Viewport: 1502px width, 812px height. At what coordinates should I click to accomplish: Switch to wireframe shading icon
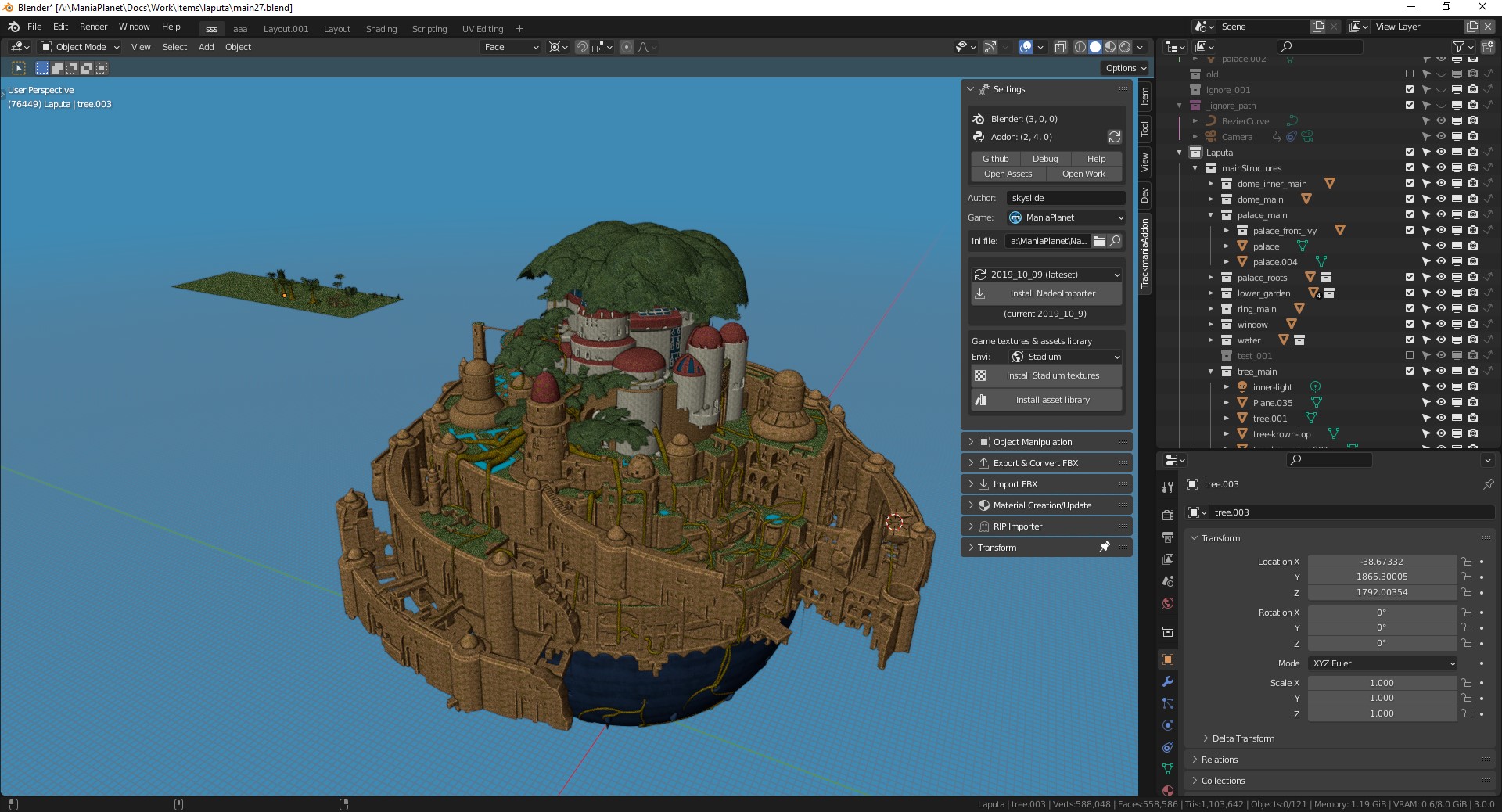click(x=1080, y=47)
